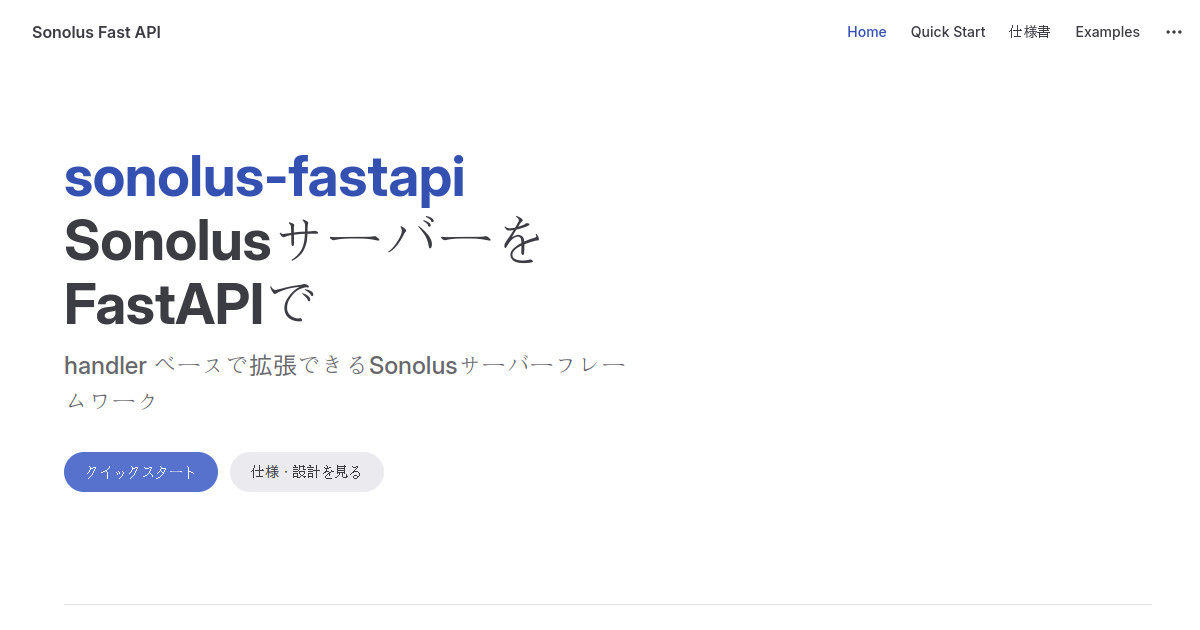1200x630 pixels.
Task: Click the word handler in the tagline
Action: click(x=106, y=366)
